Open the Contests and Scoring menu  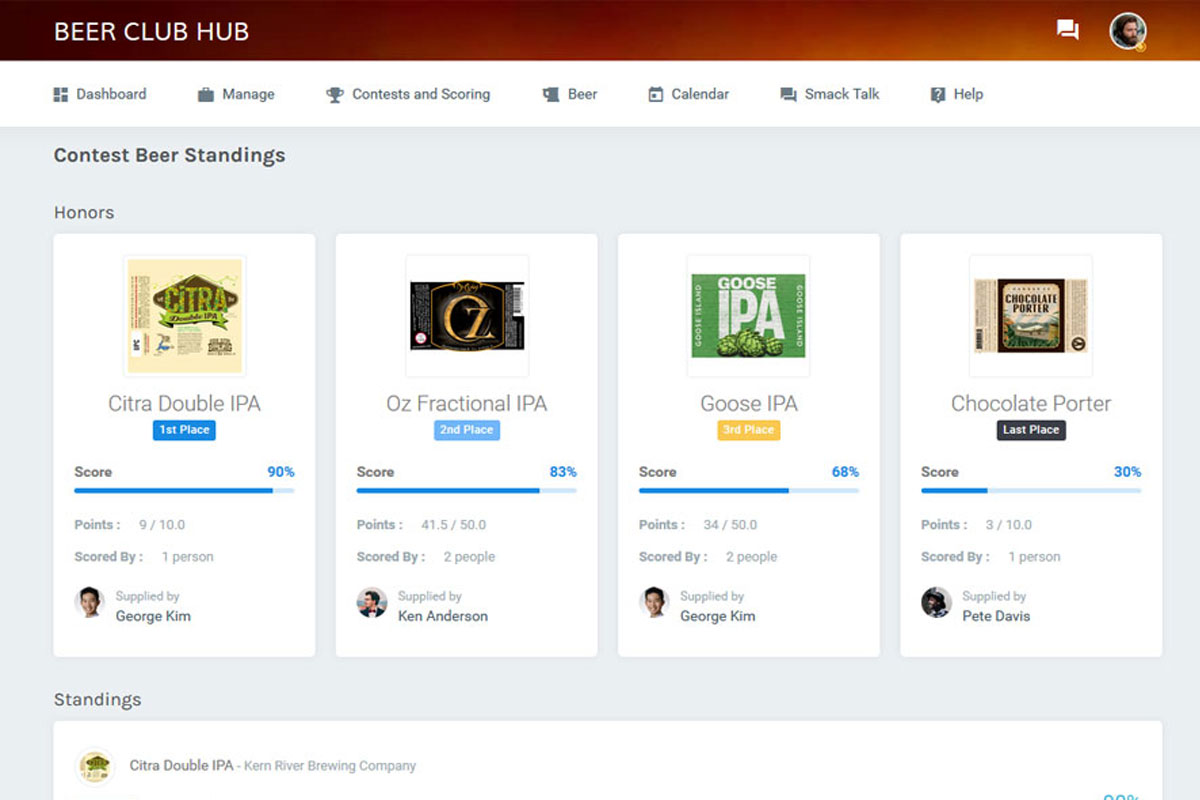pyautogui.click(x=420, y=94)
